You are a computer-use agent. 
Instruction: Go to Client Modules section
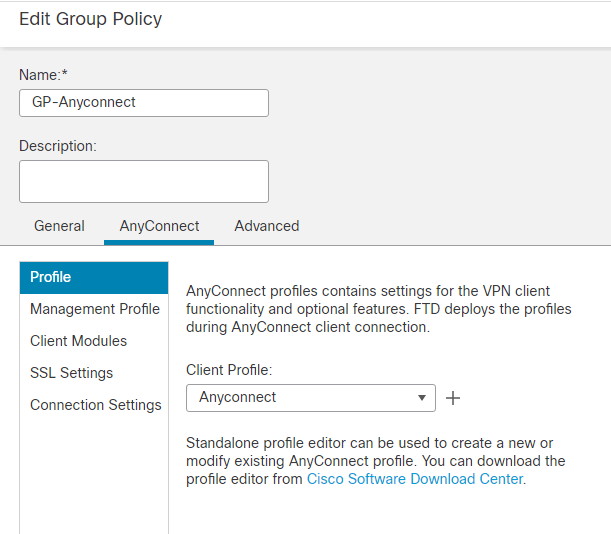click(x=79, y=341)
